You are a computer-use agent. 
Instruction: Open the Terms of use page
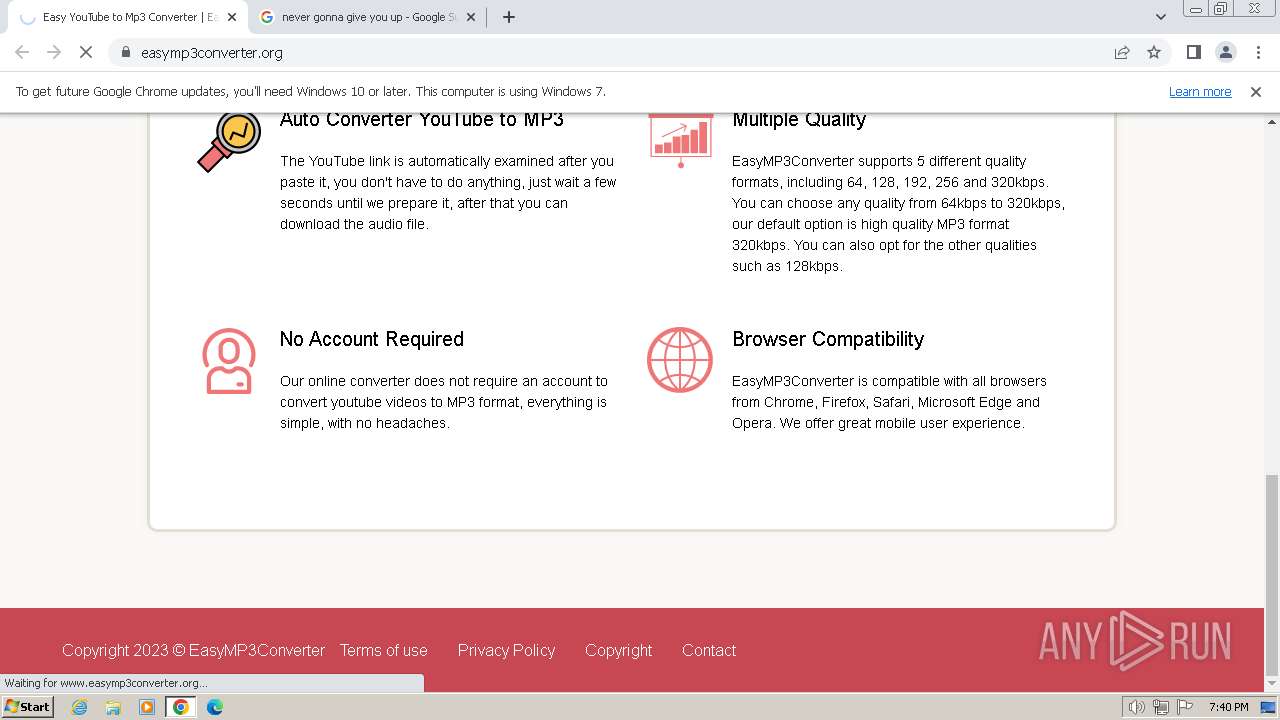(383, 650)
